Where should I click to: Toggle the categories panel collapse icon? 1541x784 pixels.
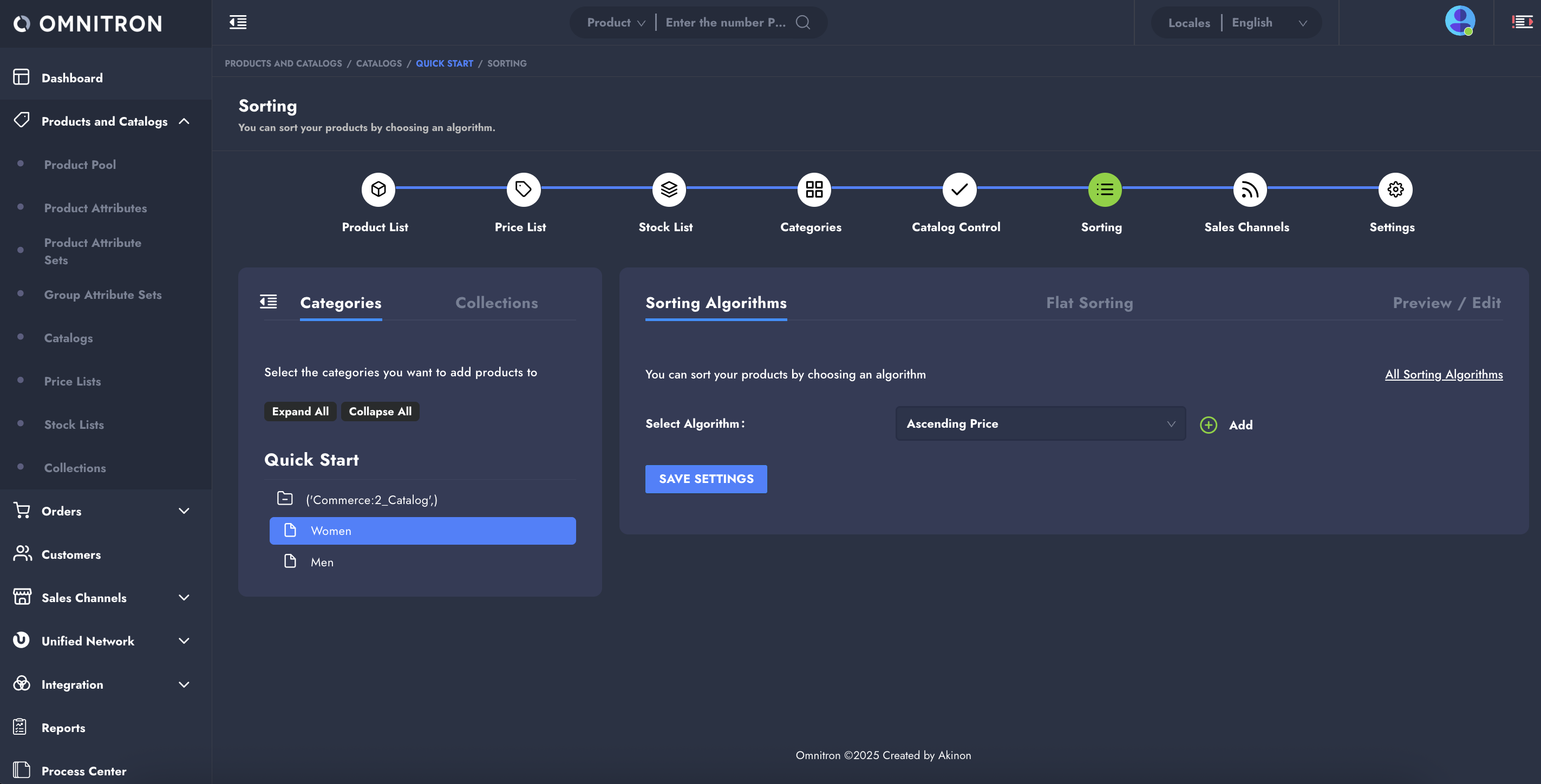(268, 302)
